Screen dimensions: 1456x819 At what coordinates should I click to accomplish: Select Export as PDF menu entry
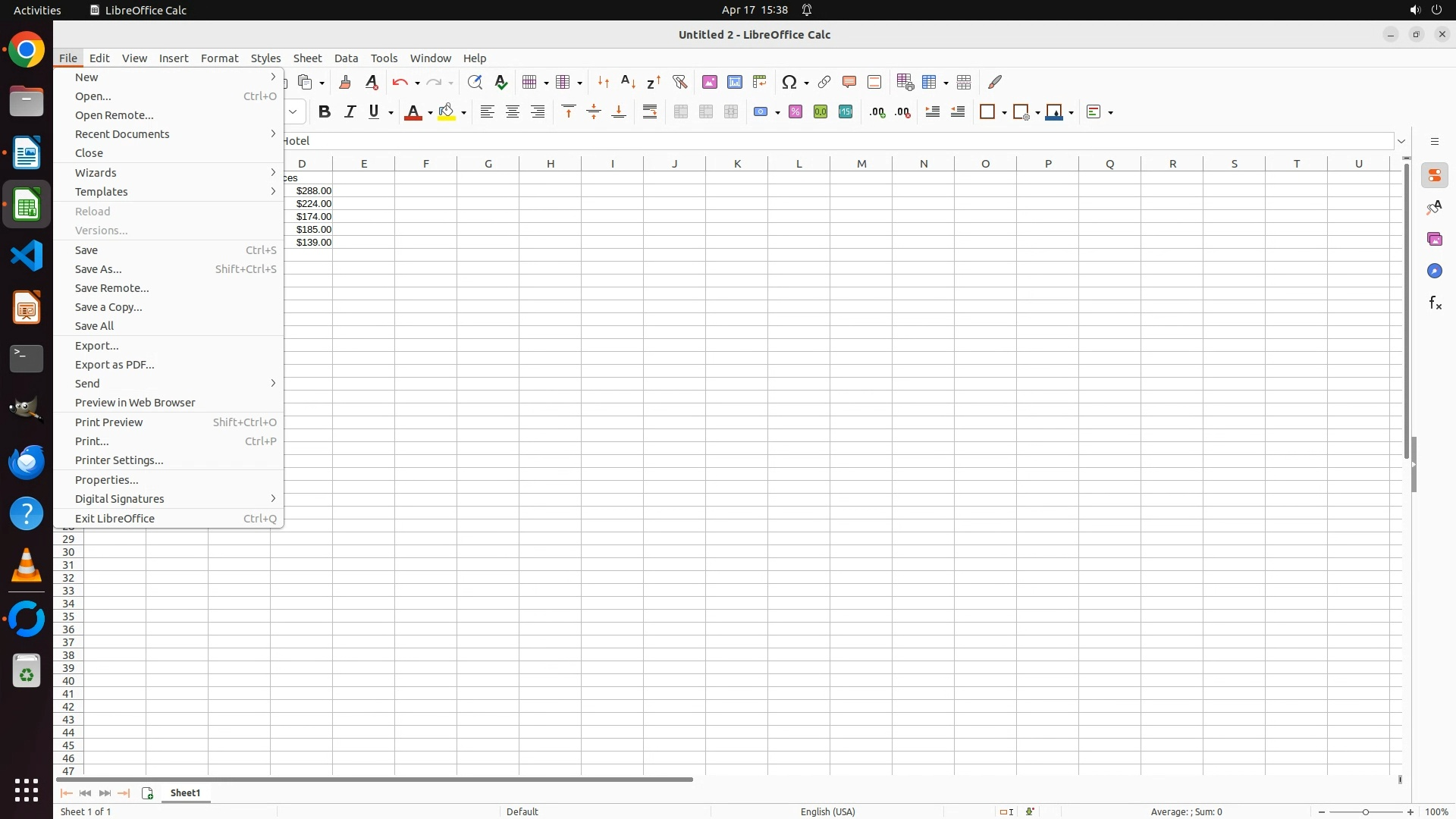115,365
